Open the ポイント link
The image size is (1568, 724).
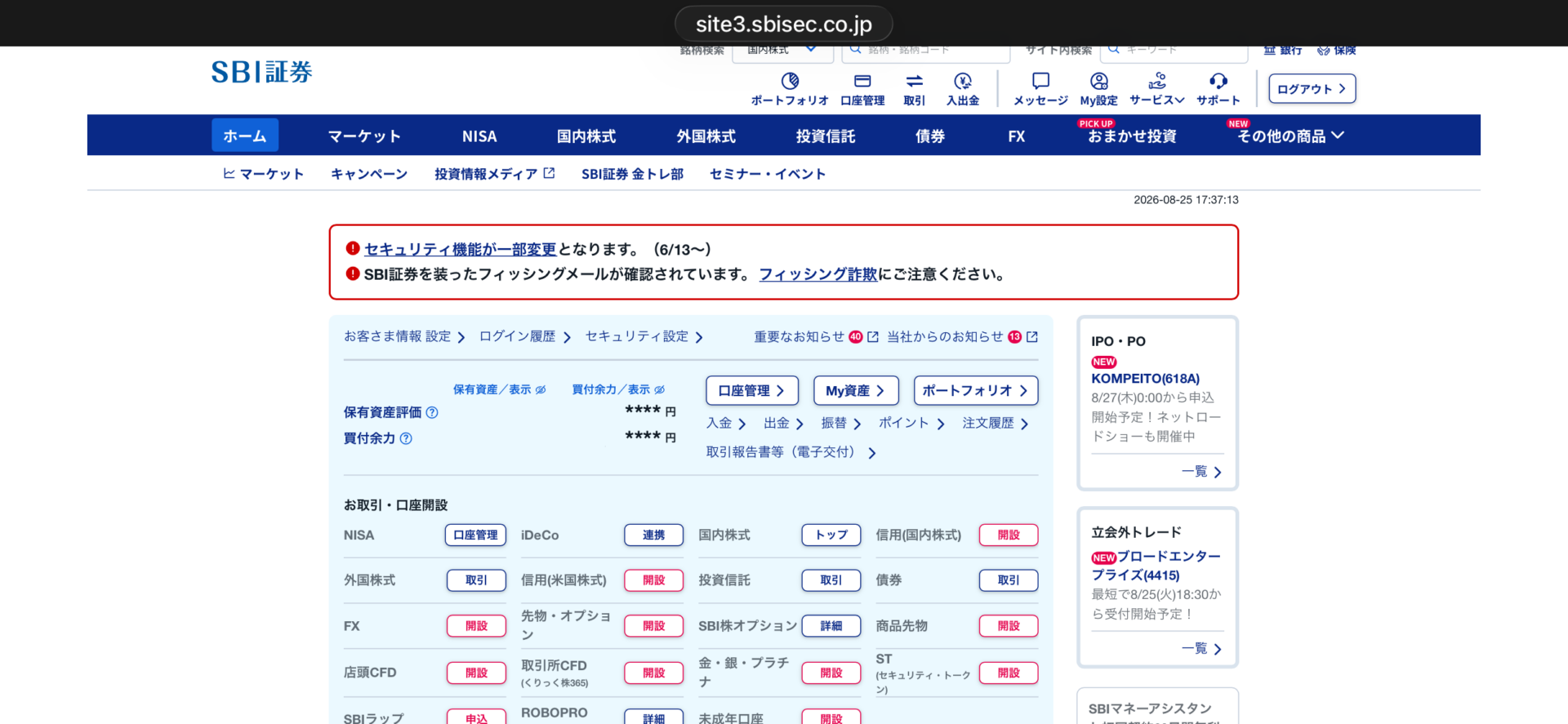pyautogui.click(x=911, y=423)
